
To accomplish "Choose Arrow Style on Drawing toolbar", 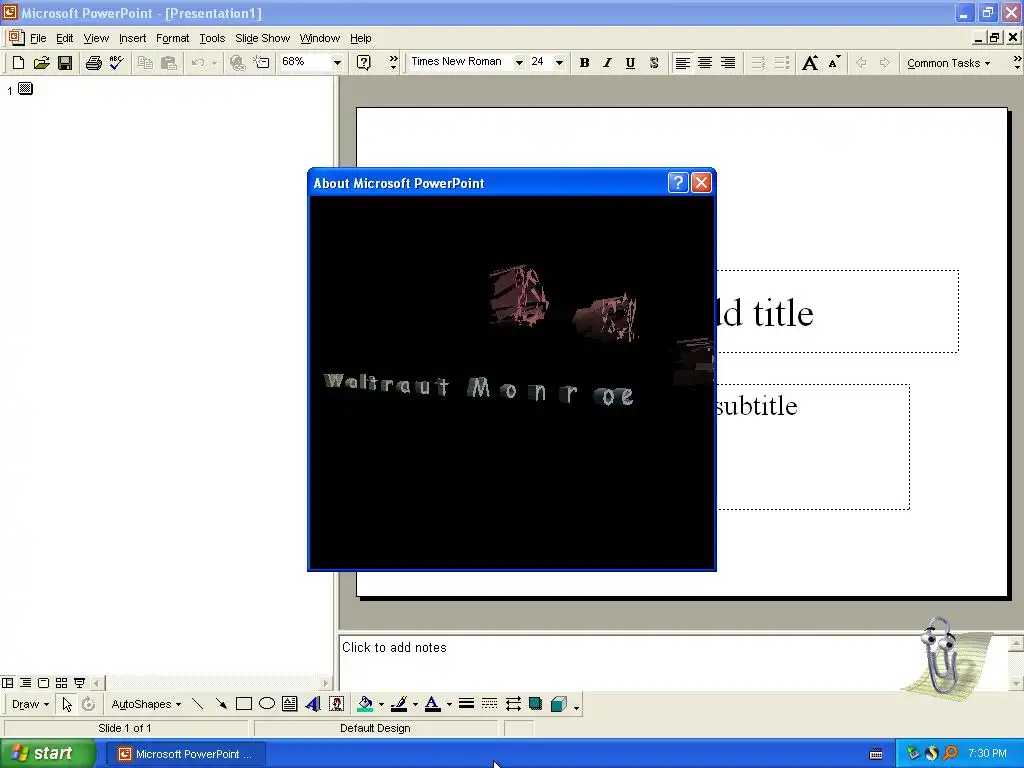I will tap(513, 704).
